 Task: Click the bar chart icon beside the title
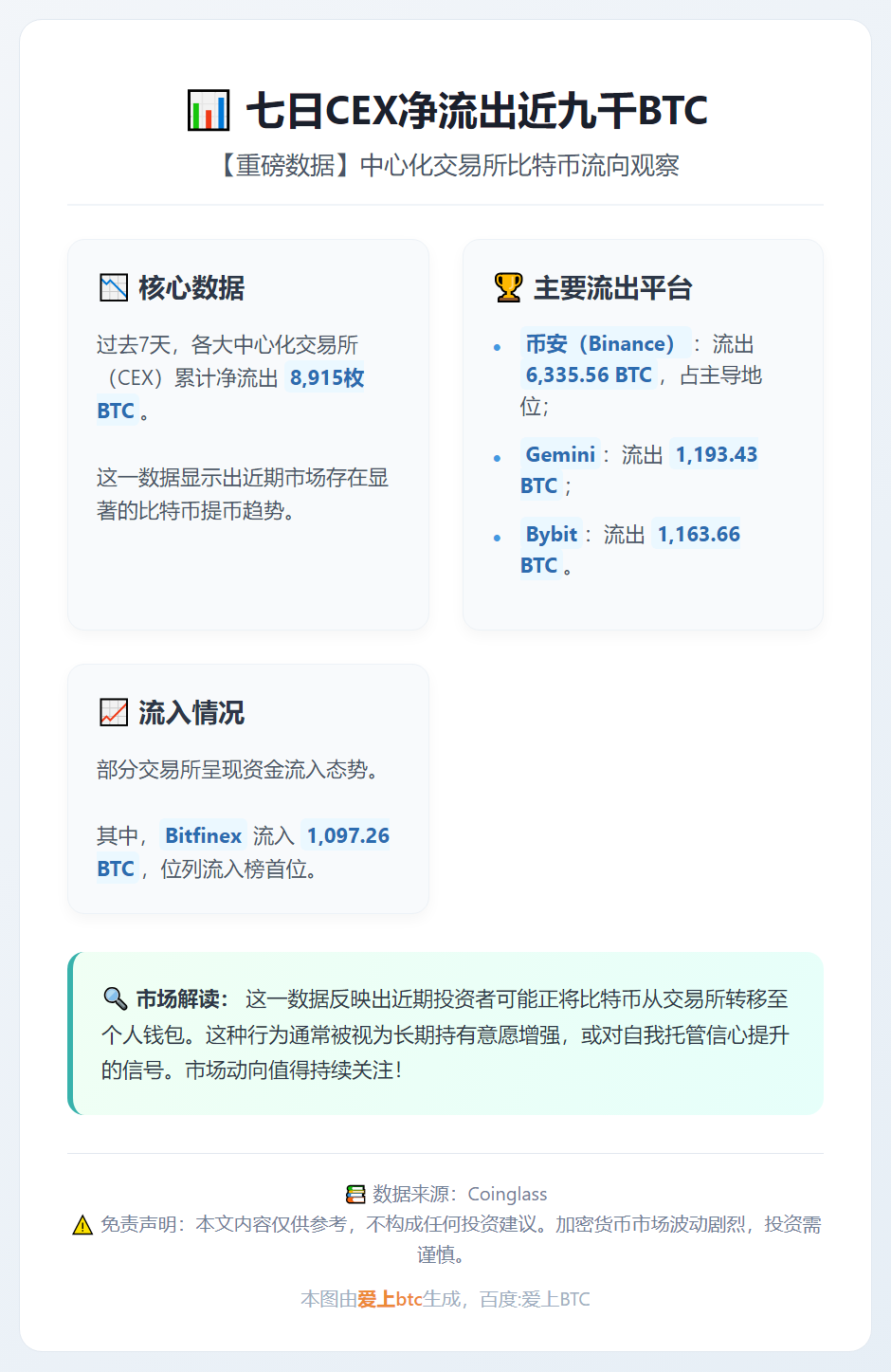click(x=209, y=110)
